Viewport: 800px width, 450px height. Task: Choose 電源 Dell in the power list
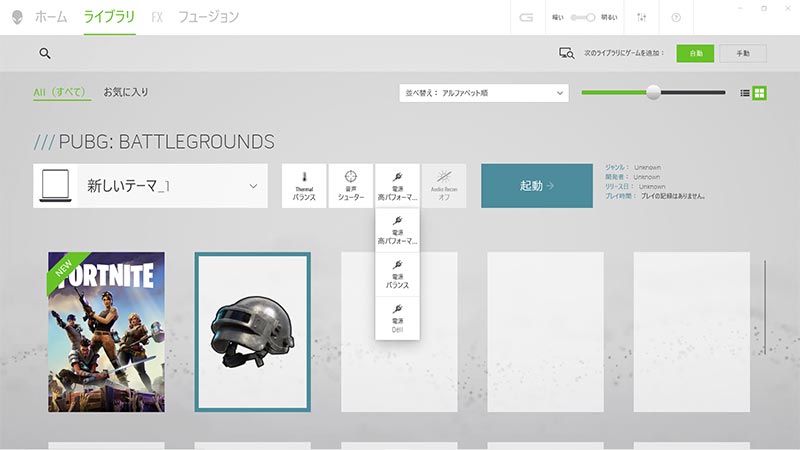click(397, 317)
